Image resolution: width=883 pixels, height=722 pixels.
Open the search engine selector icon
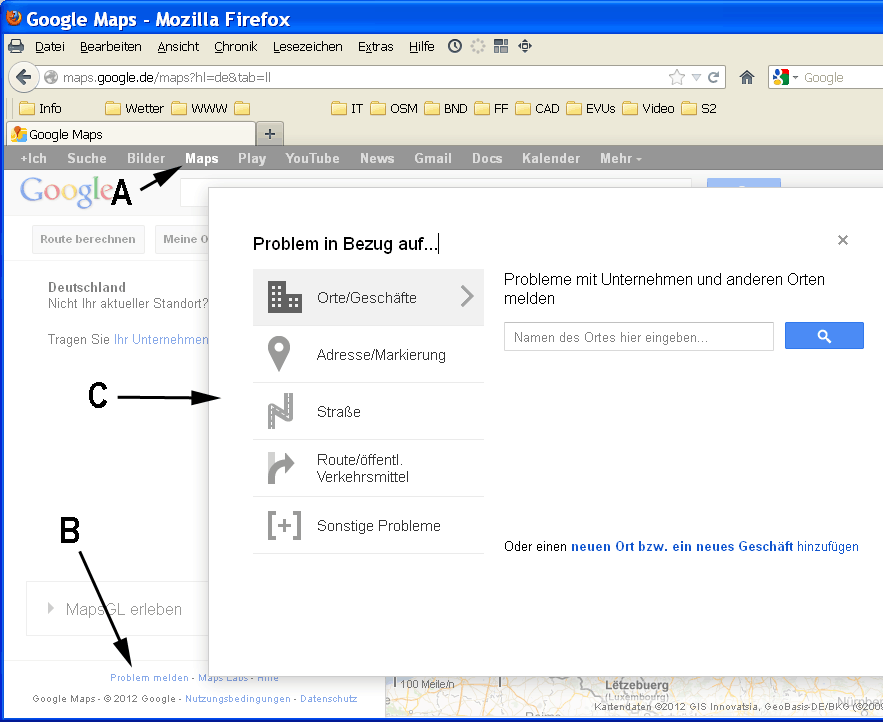(x=785, y=77)
